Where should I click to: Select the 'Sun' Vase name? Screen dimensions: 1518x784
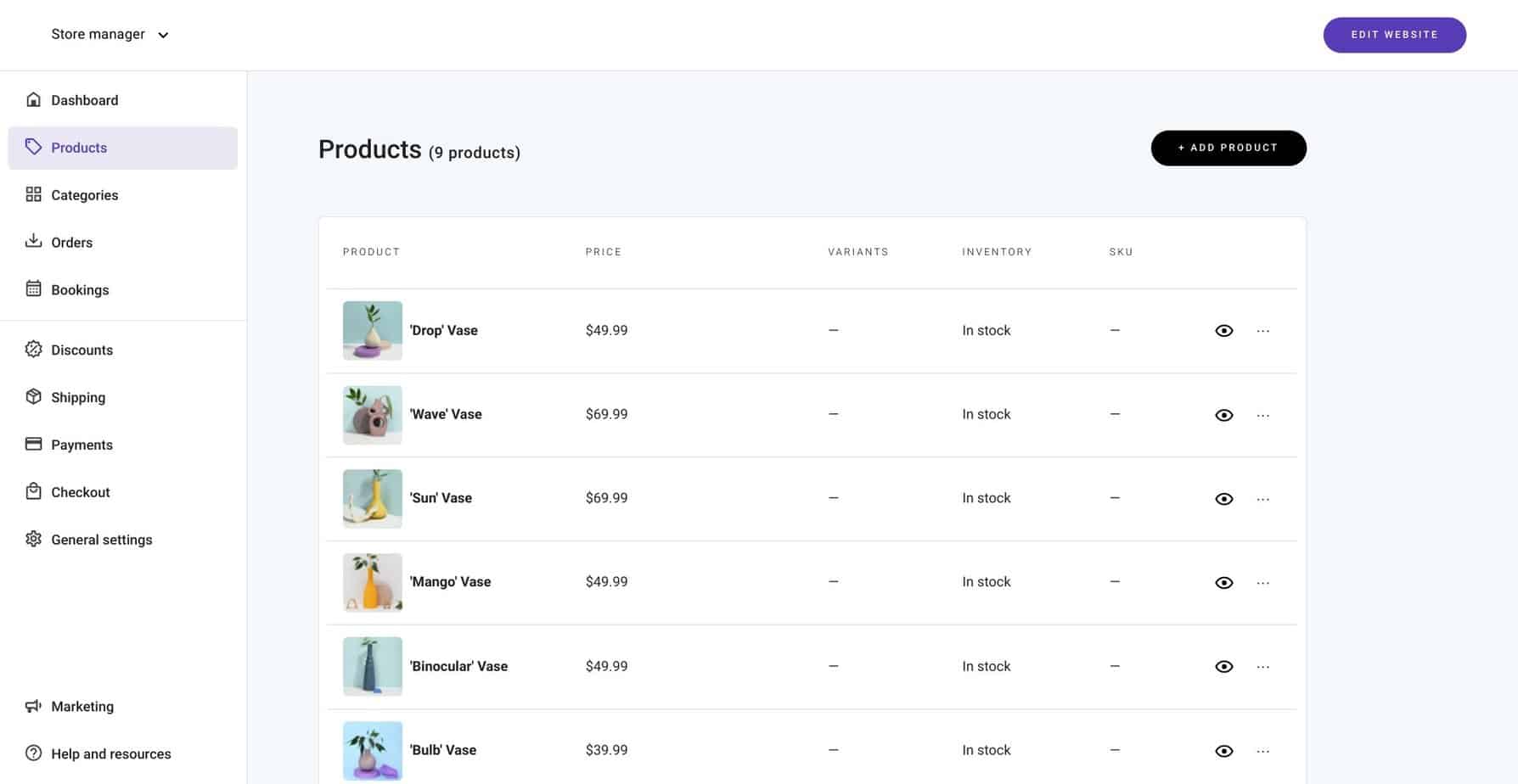441,498
